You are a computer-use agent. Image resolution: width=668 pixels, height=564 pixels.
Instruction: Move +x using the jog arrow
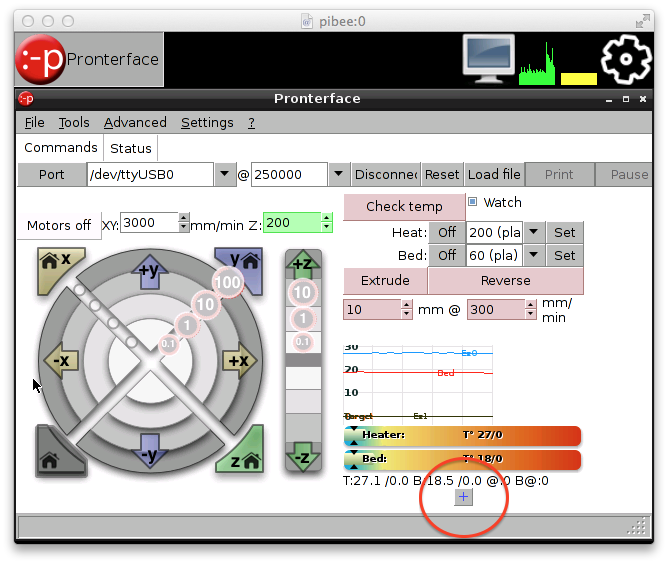[240, 361]
